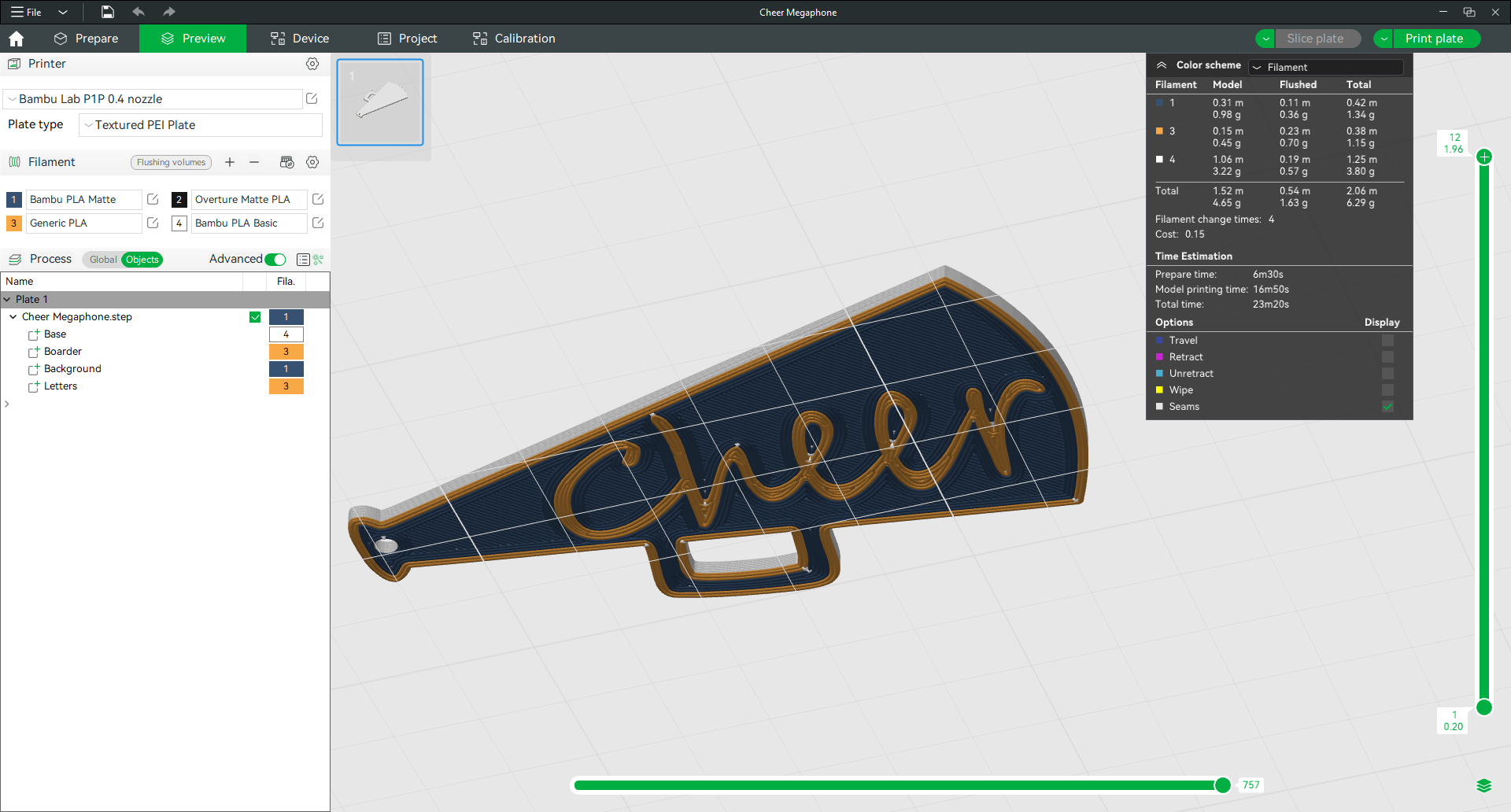Edit Generic PLA filament preset
Viewport: 1511px width, 812px height.
click(153, 223)
